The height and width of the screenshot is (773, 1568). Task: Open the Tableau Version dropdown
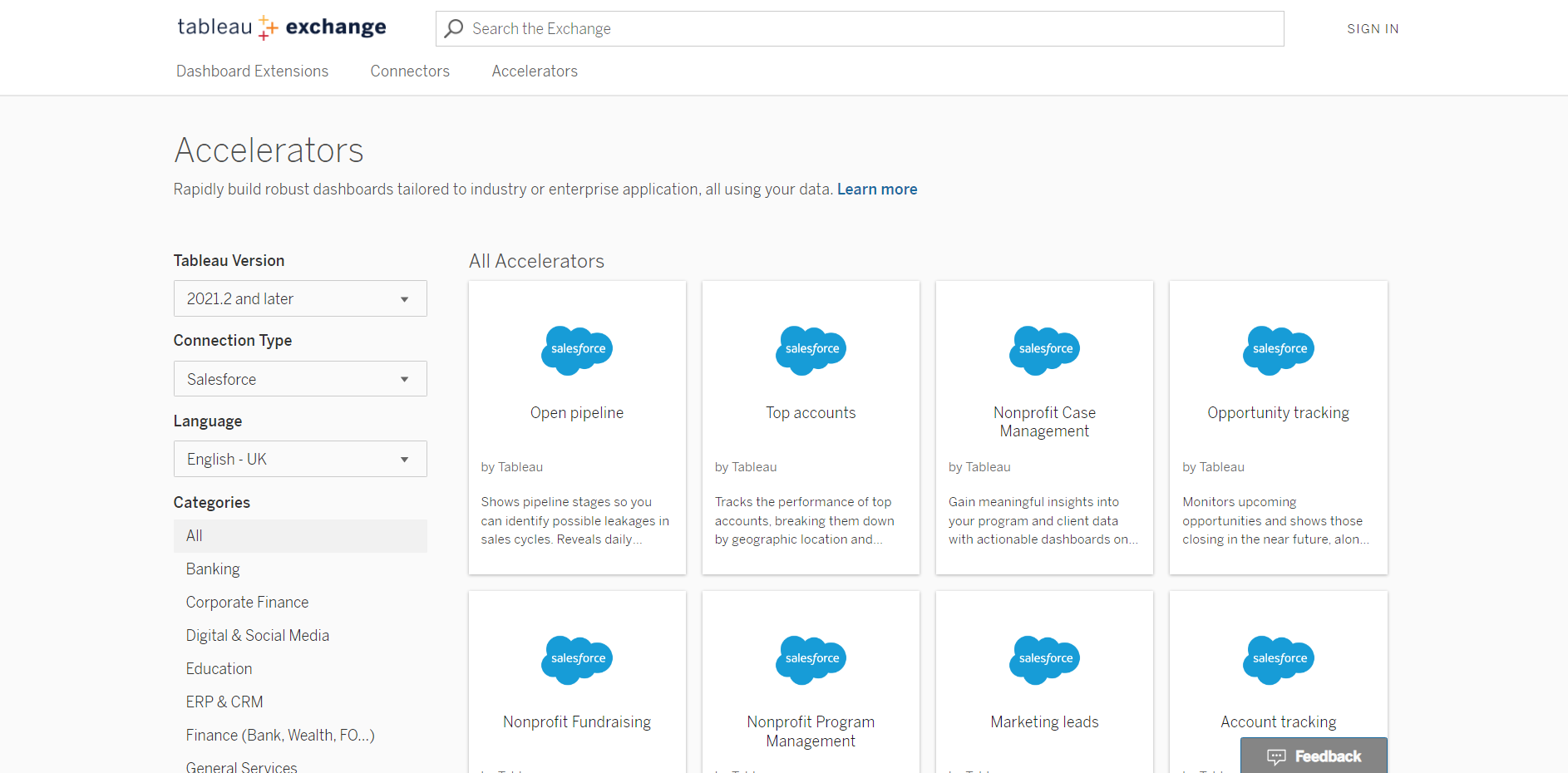[x=300, y=298]
